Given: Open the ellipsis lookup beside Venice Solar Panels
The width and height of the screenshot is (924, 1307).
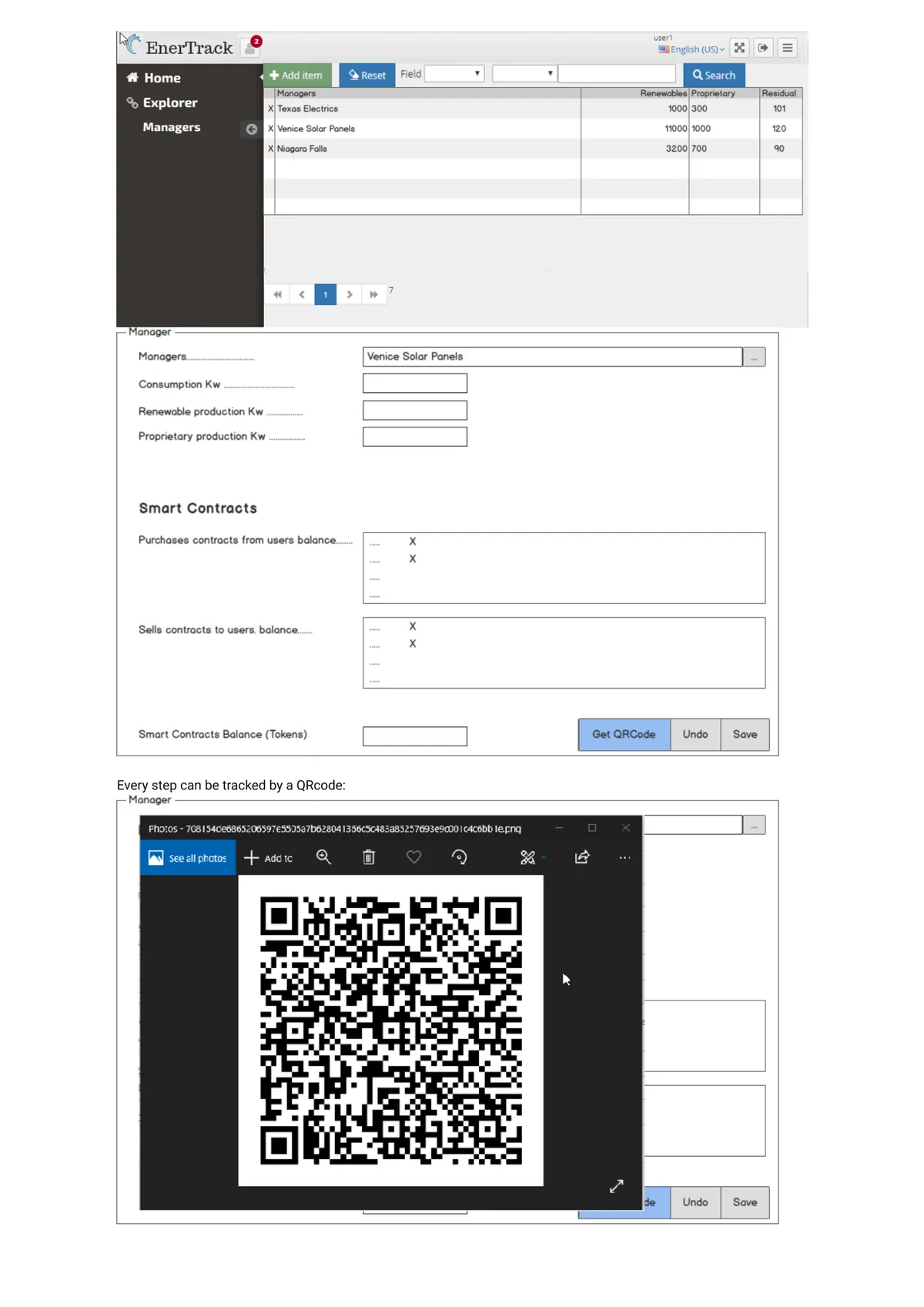Looking at the screenshot, I should pos(755,357).
